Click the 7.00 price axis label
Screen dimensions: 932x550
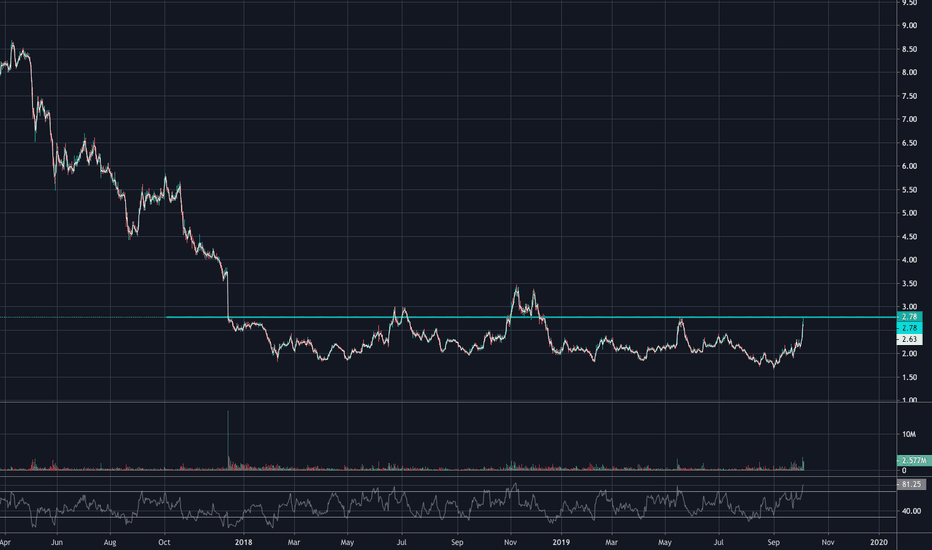click(x=909, y=120)
